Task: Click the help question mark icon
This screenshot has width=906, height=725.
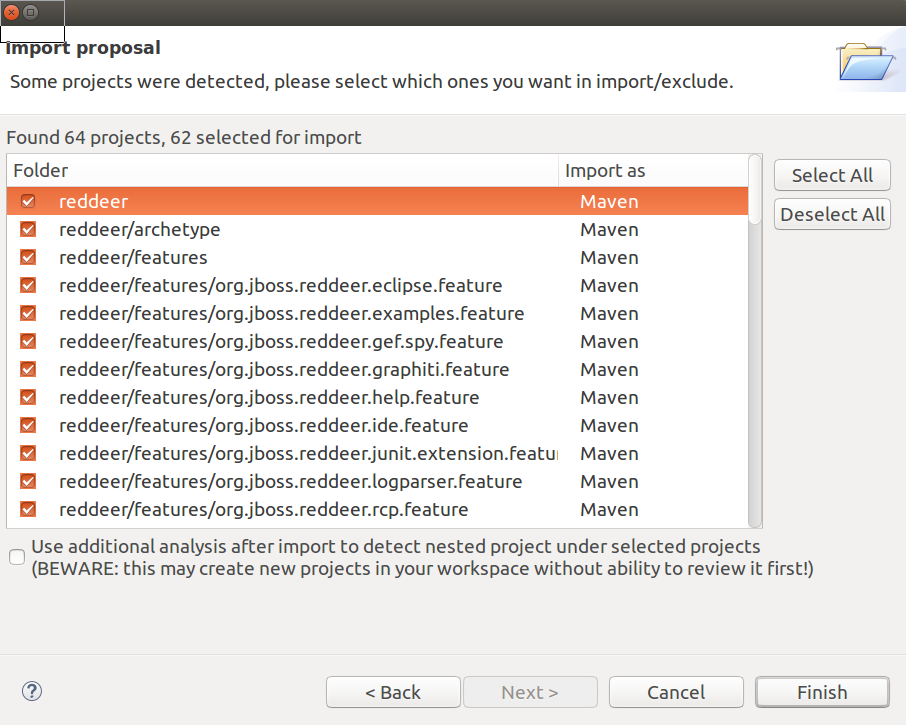Action: 32,691
